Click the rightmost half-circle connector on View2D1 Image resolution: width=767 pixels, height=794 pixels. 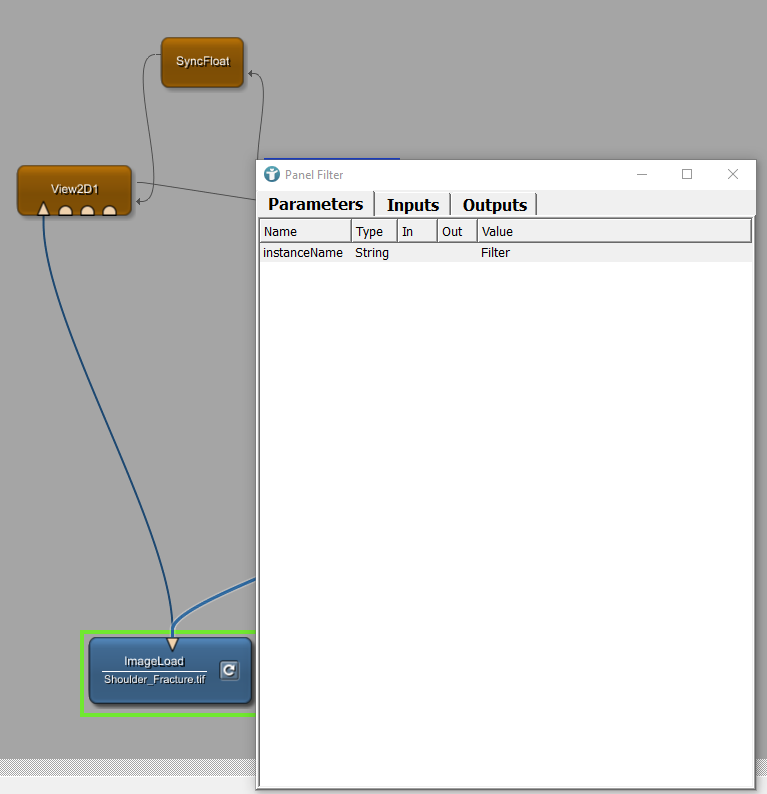coord(110,211)
